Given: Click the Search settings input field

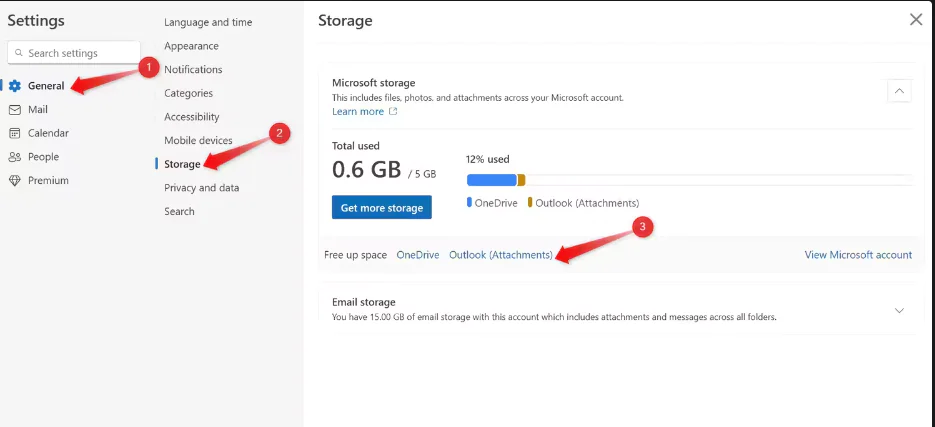Looking at the screenshot, I should pos(80,53).
